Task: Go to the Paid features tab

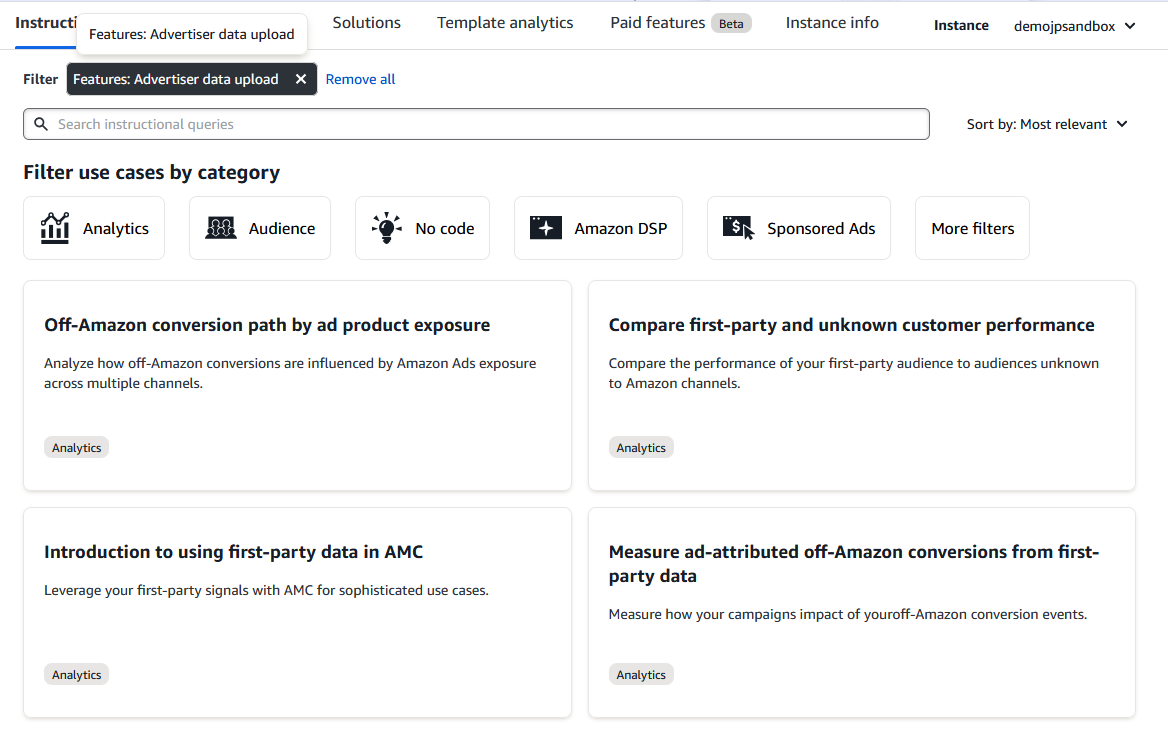Action: pyautogui.click(x=657, y=22)
